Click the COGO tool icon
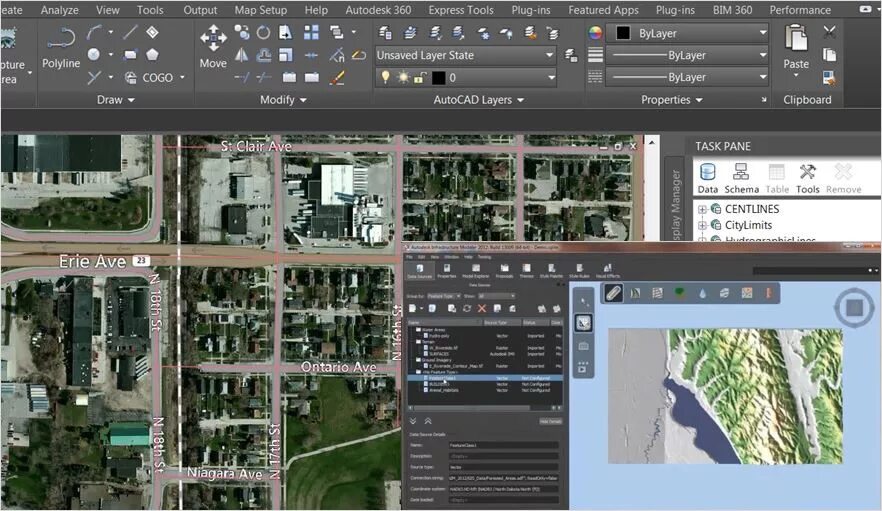 point(131,77)
